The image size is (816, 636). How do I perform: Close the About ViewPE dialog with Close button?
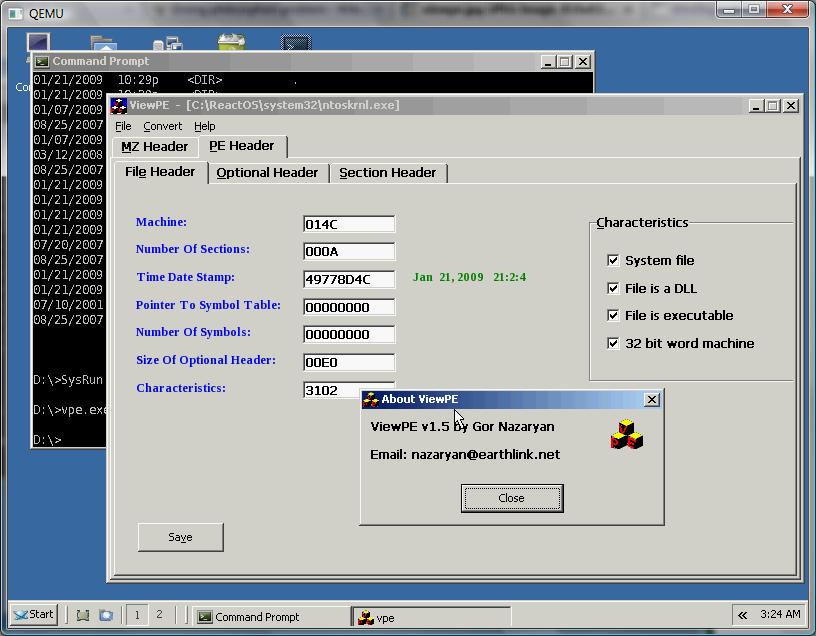pos(512,498)
